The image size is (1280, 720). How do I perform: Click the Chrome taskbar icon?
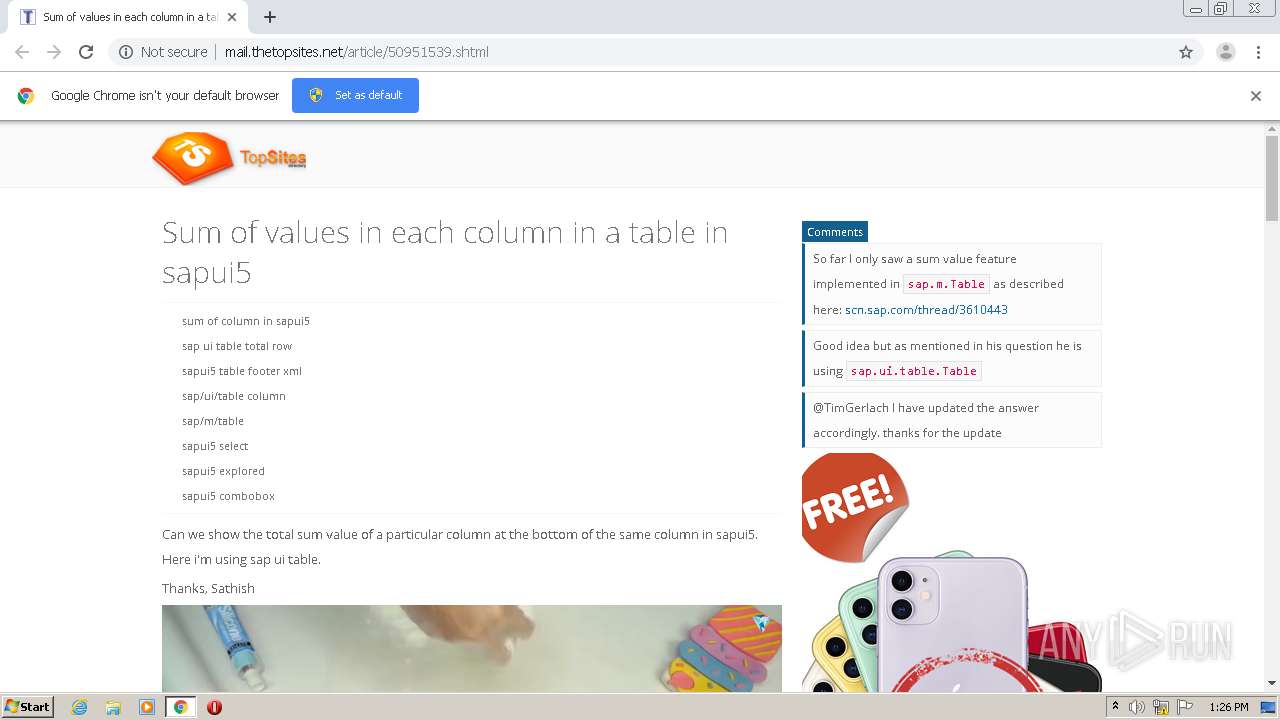point(180,707)
